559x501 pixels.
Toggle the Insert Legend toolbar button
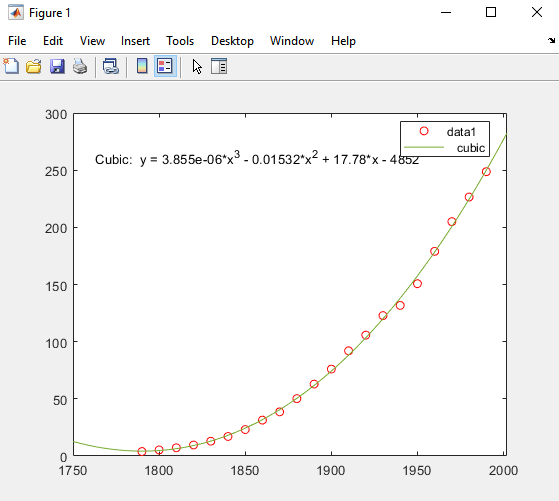[x=165, y=66]
